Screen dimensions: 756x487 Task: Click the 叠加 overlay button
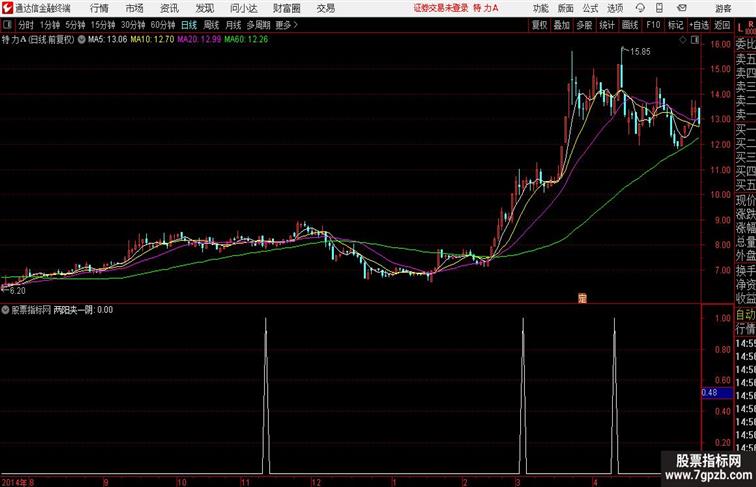click(x=562, y=25)
